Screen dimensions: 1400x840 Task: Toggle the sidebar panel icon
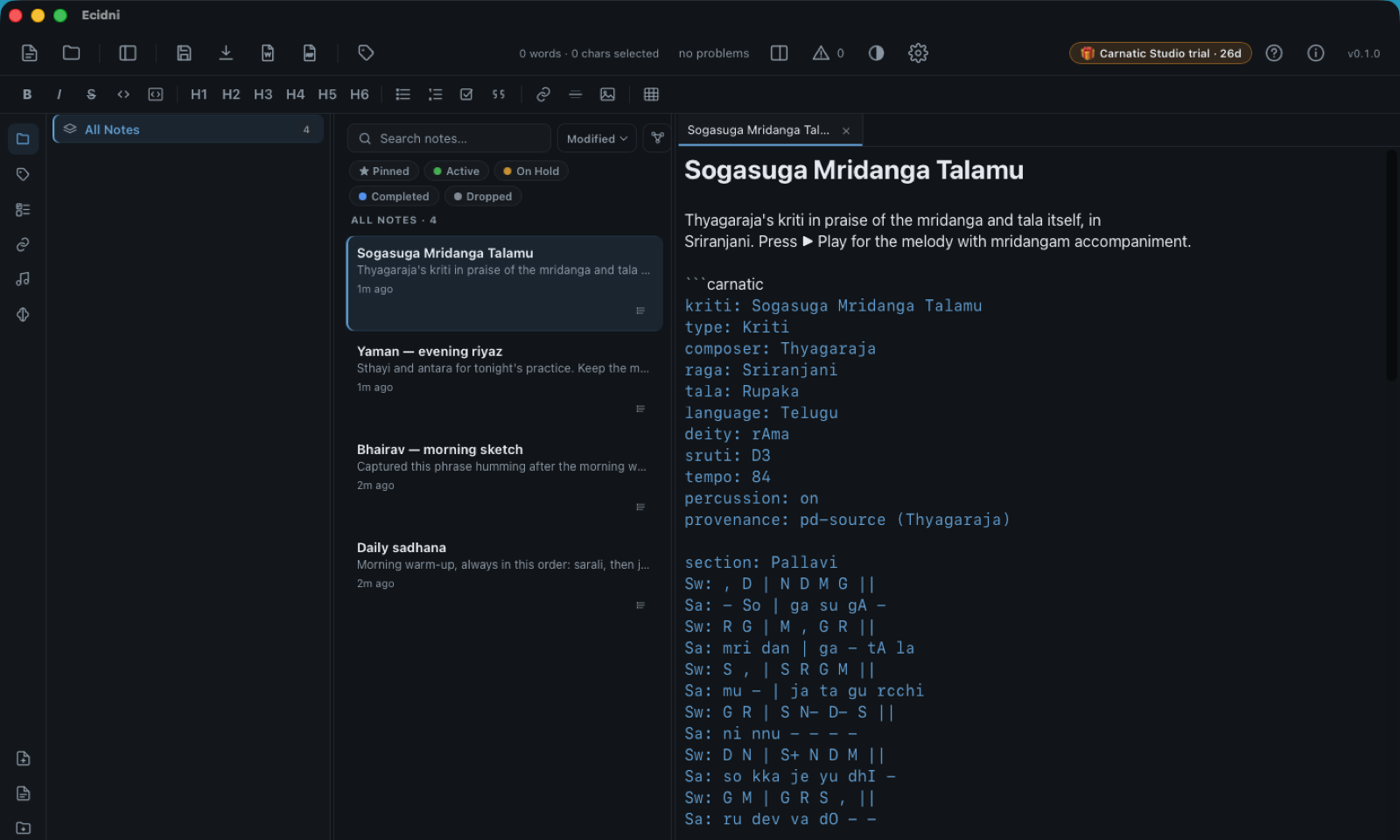[x=128, y=53]
